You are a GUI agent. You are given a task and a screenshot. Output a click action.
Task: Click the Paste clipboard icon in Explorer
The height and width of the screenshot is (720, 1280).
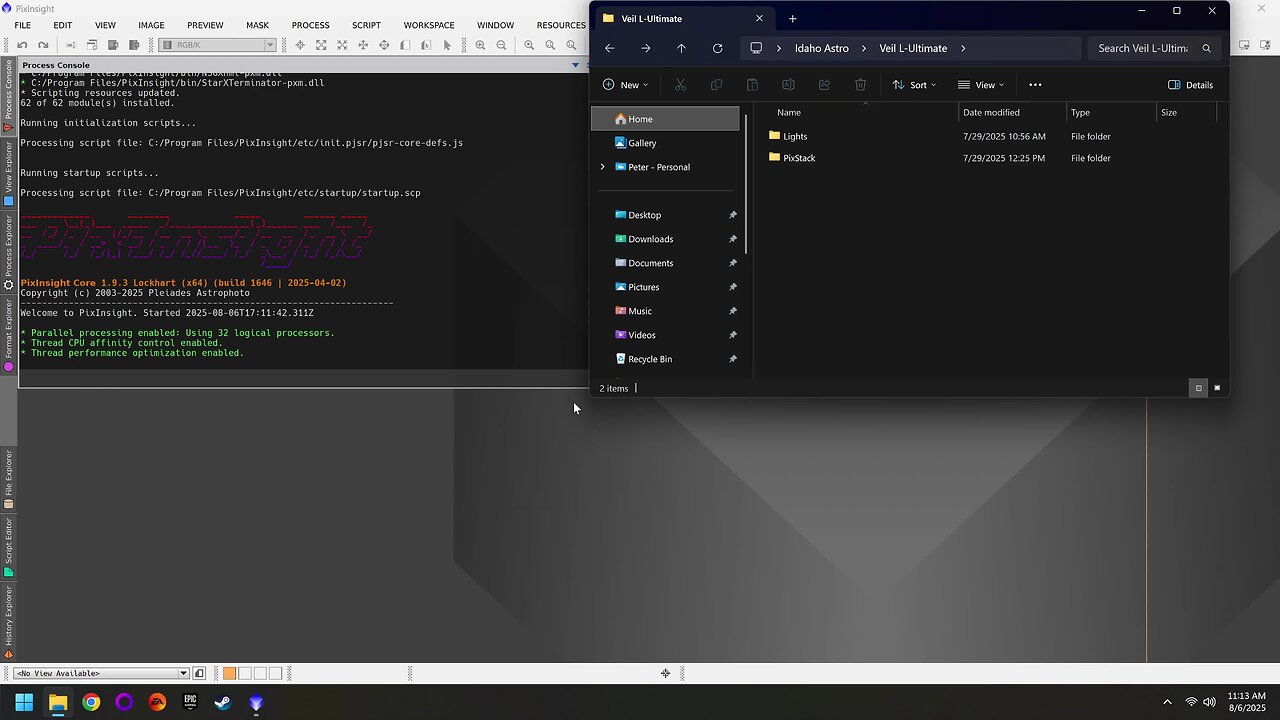pos(752,85)
